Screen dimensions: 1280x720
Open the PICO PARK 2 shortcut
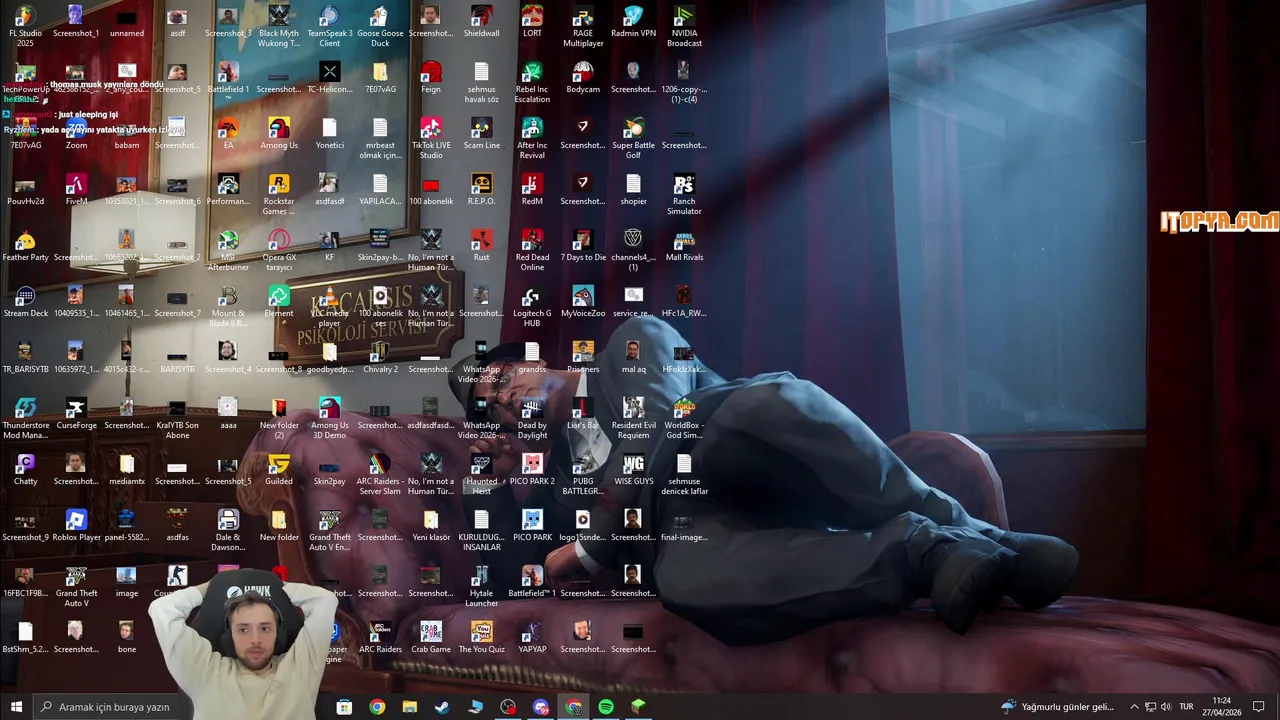[x=532, y=470]
